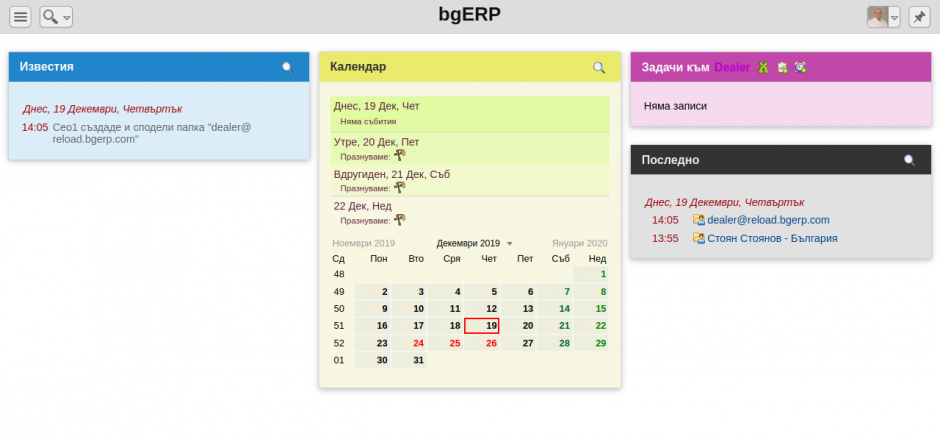Click the pin icon button

pos(919,17)
